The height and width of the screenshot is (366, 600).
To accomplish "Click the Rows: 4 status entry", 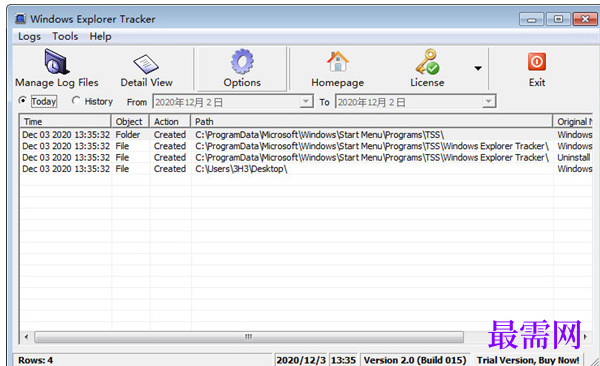I will click(36, 360).
